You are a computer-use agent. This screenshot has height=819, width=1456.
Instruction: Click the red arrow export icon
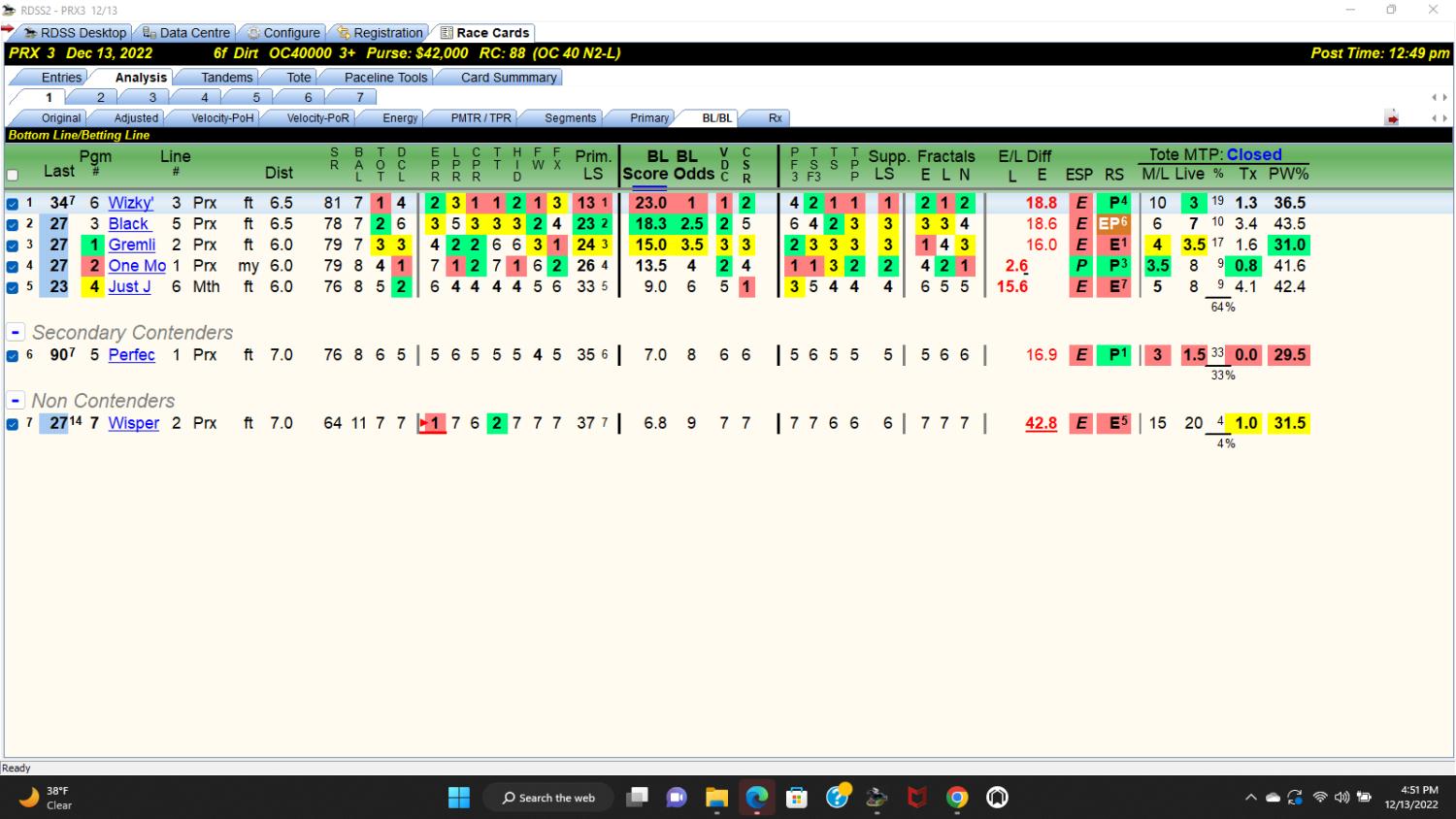1392,118
